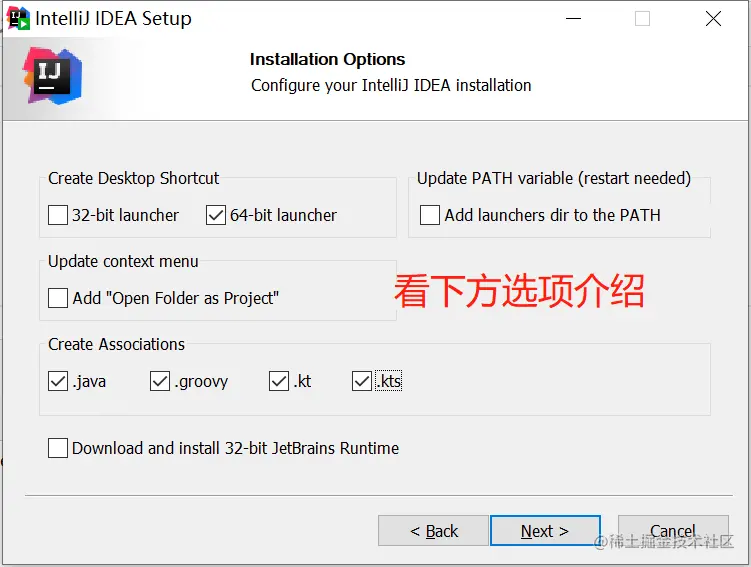The height and width of the screenshot is (567, 751).
Task: Click the large IJ logo in header
Action: click(x=53, y=76)
